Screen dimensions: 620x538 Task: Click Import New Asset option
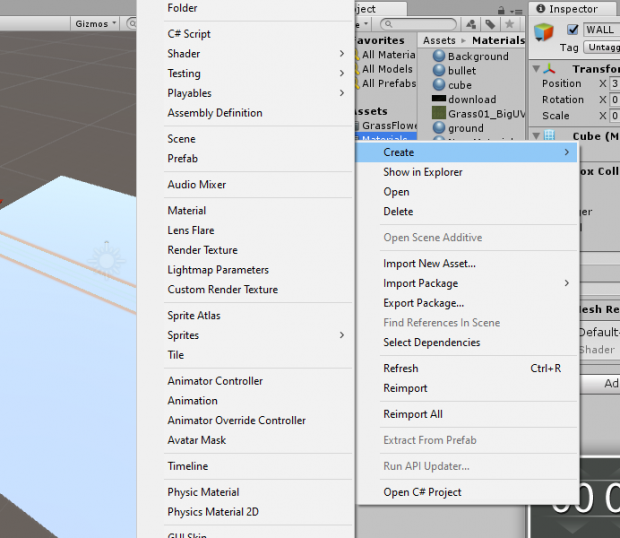429,264
